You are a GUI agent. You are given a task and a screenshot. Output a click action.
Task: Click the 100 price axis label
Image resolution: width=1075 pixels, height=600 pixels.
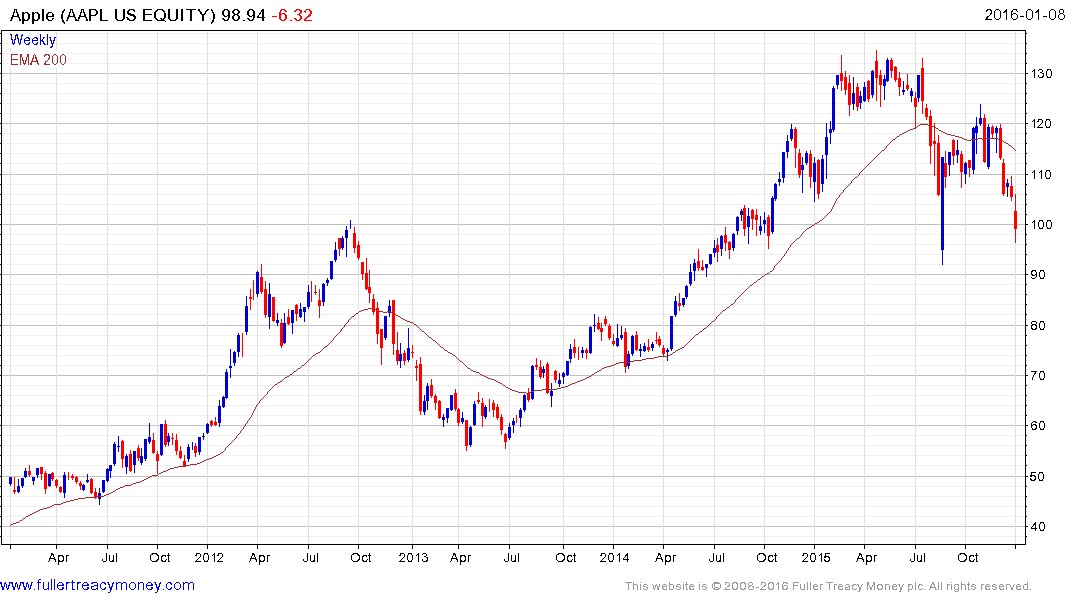tap(1045, 225)
